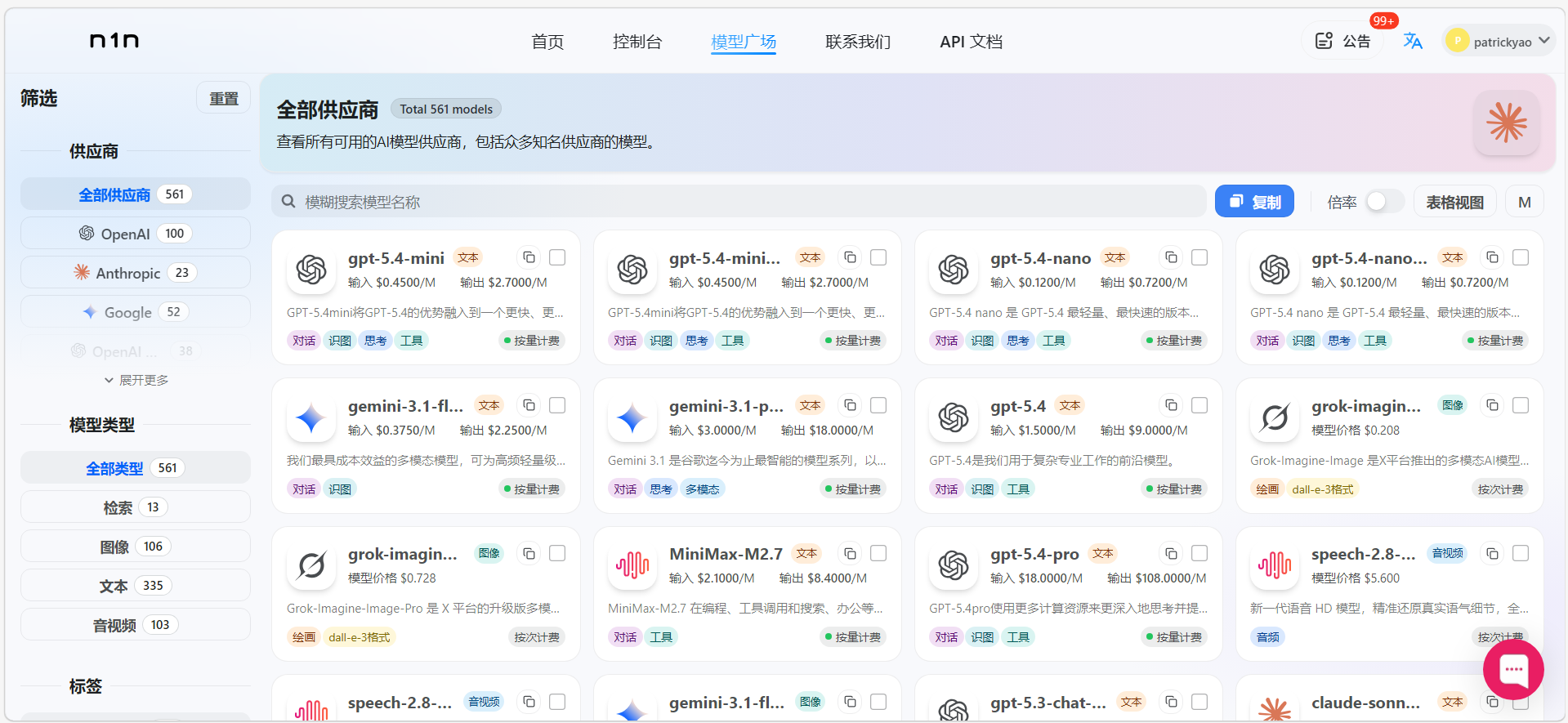
Task: Click the search magnifier icon
Action: pyautogui.click(x=288, y=202)
